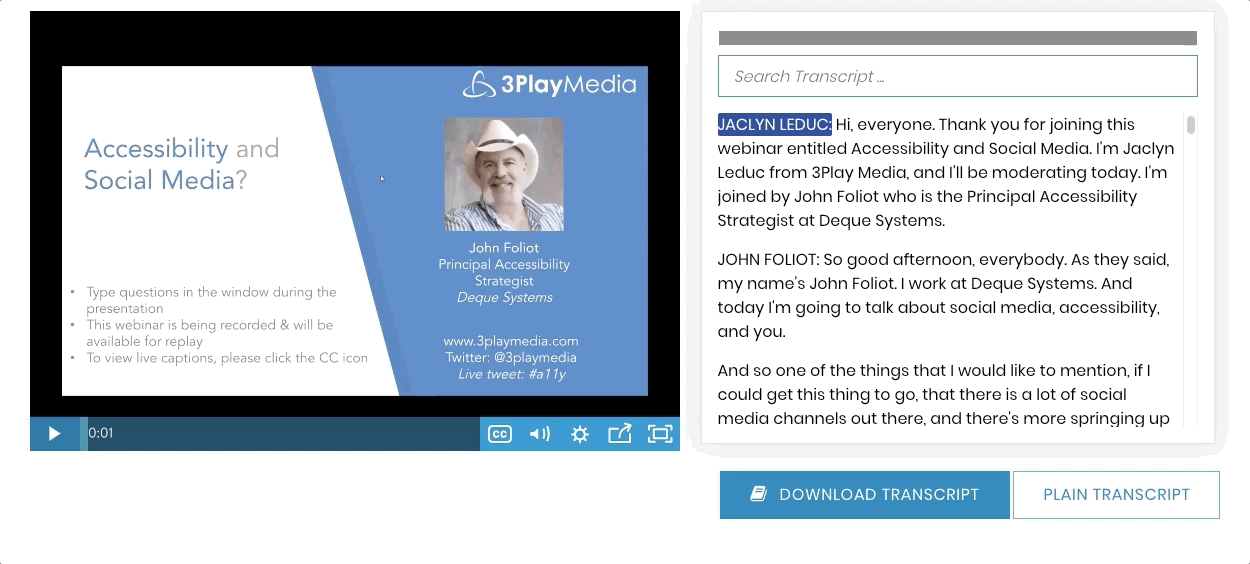Click the 3PlayMedia logo on the slide
Screen dimensions: 1250x564
(x=550, y=85)
